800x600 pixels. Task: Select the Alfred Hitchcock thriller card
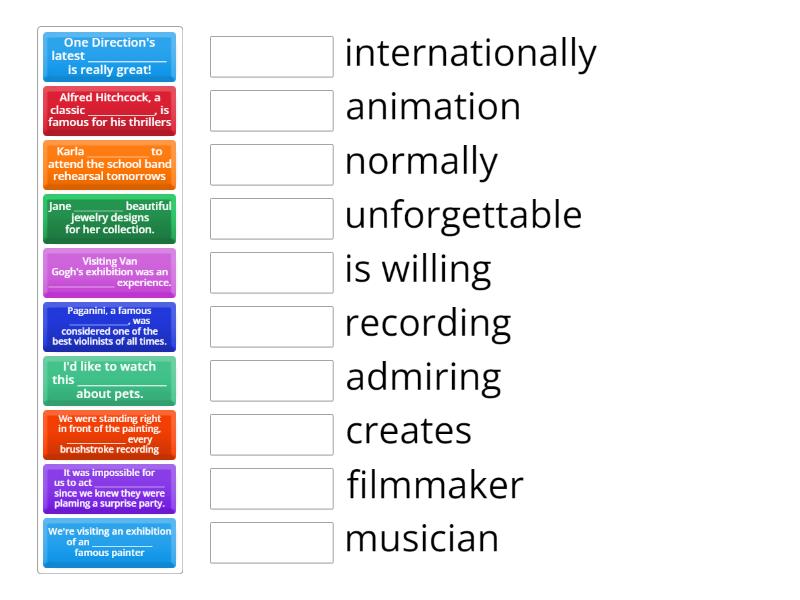coord(110,111)
